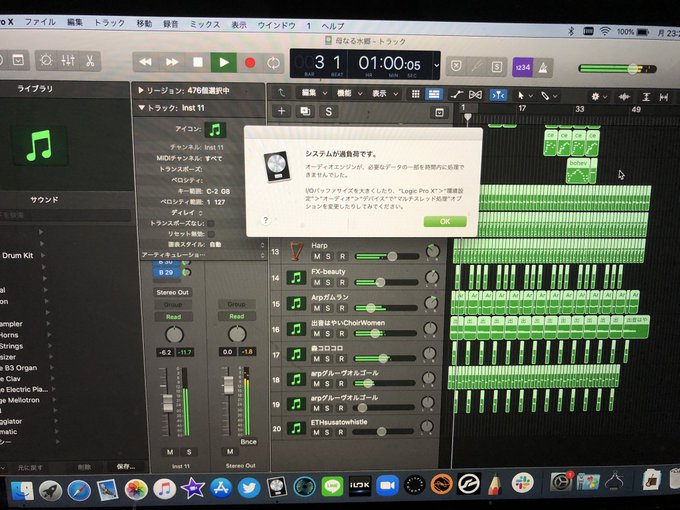Click the purple 1234 count-in button

coord(523,67)
